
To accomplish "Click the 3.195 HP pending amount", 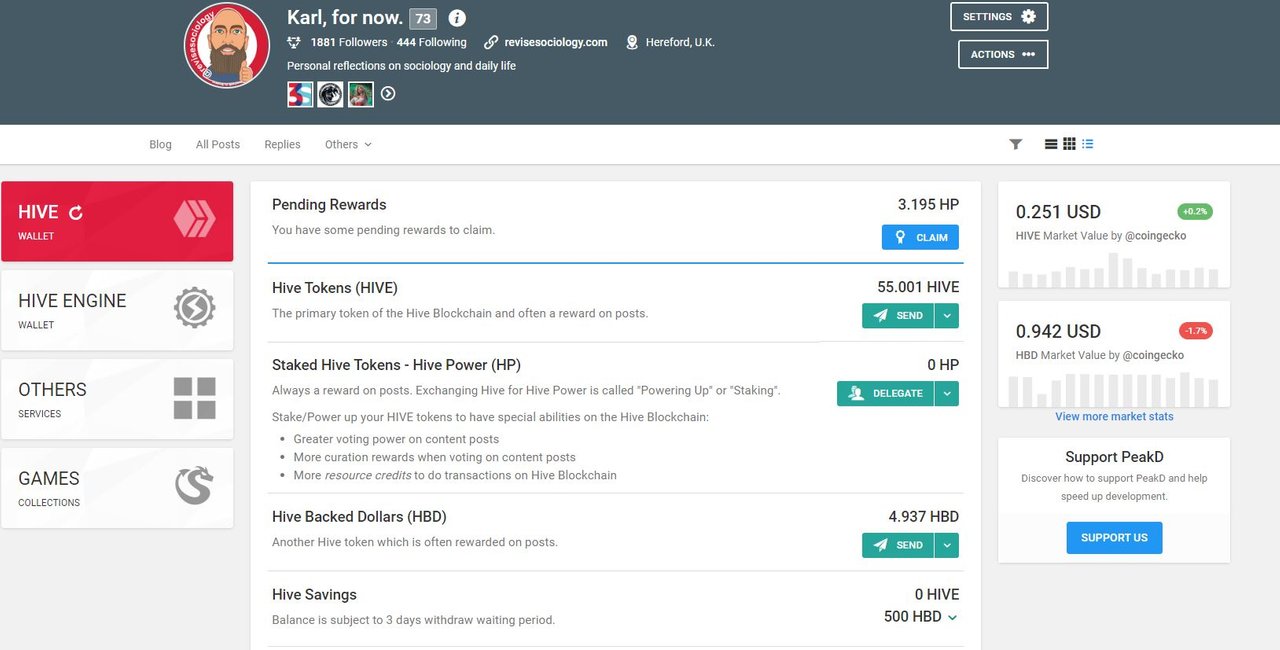I will 928,204.
